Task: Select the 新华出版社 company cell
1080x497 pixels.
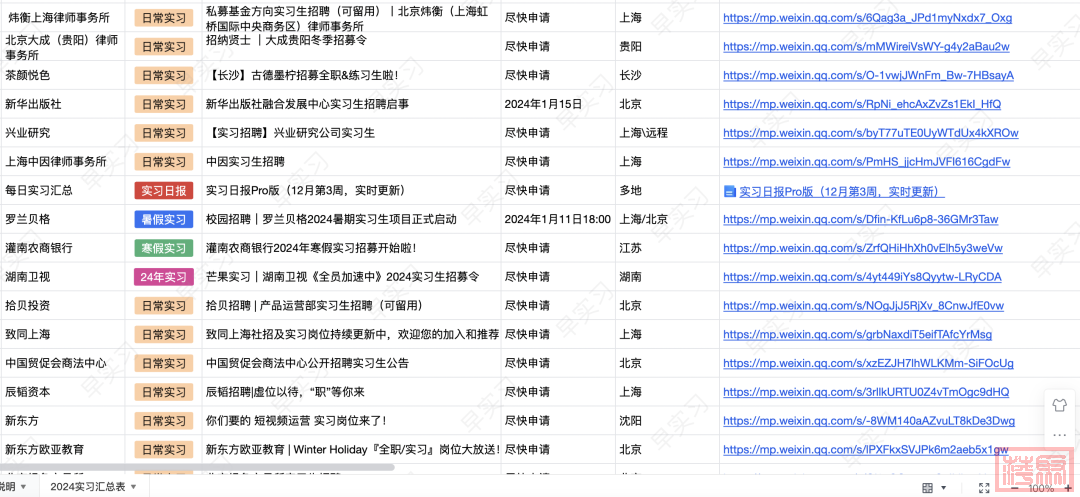Action: pos(62,105)
